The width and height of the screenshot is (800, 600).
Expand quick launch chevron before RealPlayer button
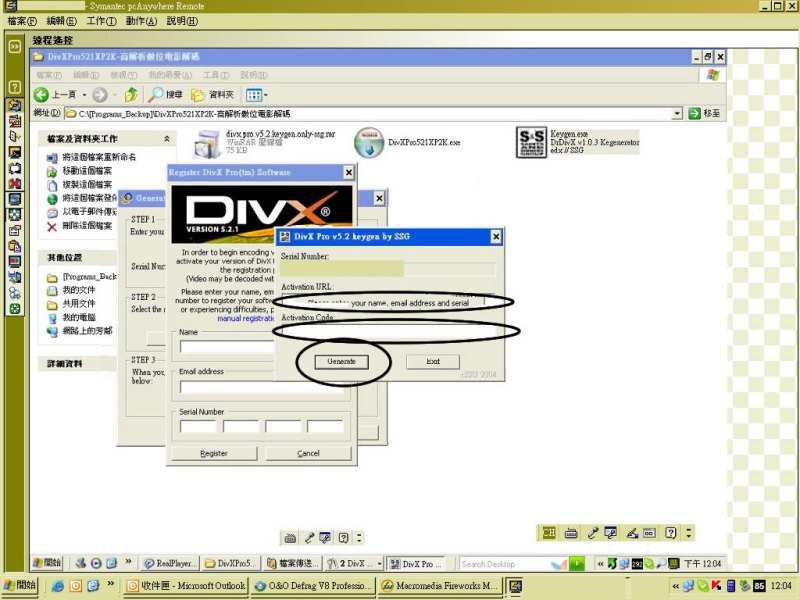[x=128, y=561]
